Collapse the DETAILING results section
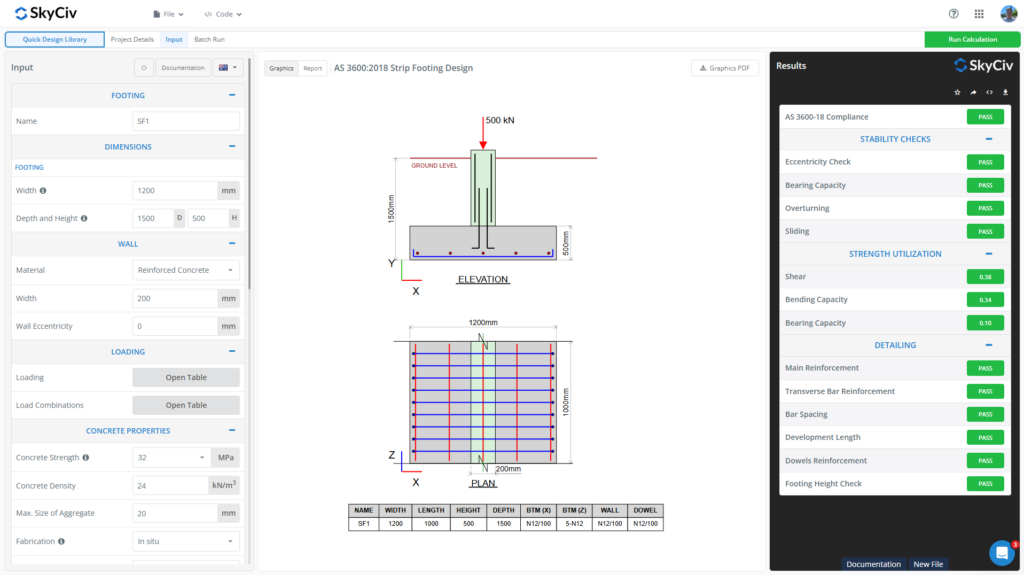 (x=989, y=345)
